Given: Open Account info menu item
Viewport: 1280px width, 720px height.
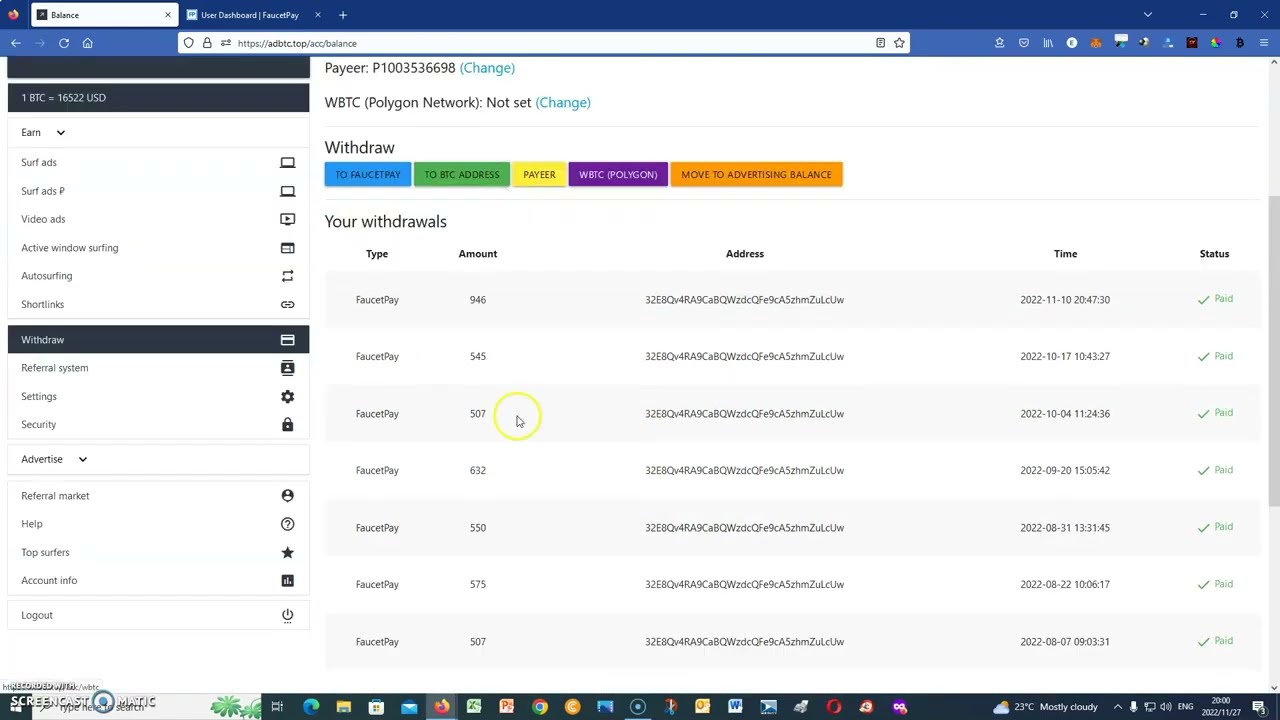Looking at the screenshot, I should pos(158,580).
